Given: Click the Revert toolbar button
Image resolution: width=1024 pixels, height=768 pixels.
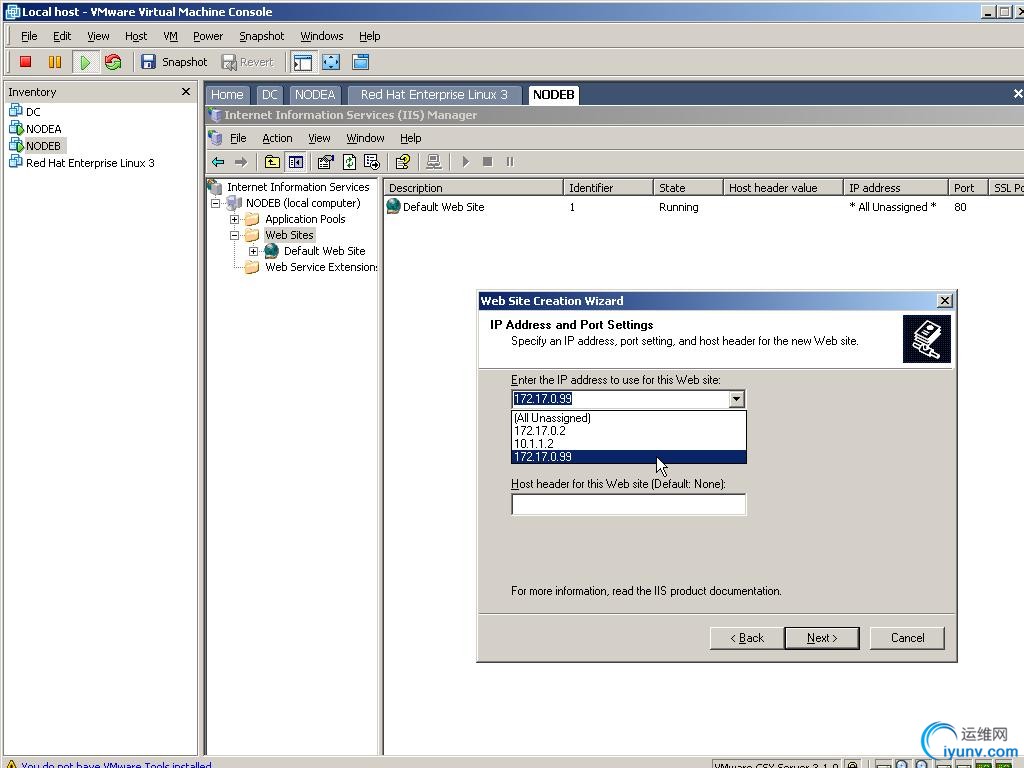Looking at the screenshot, I should pos(248,62).
